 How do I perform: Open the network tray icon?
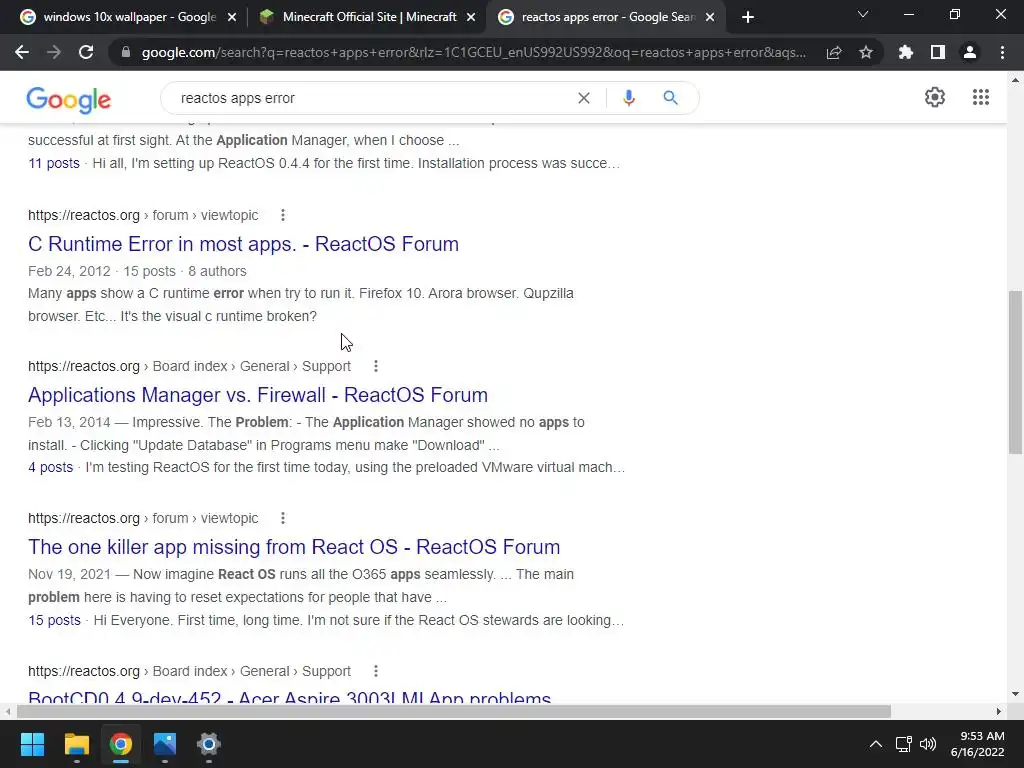click(903, 744)
